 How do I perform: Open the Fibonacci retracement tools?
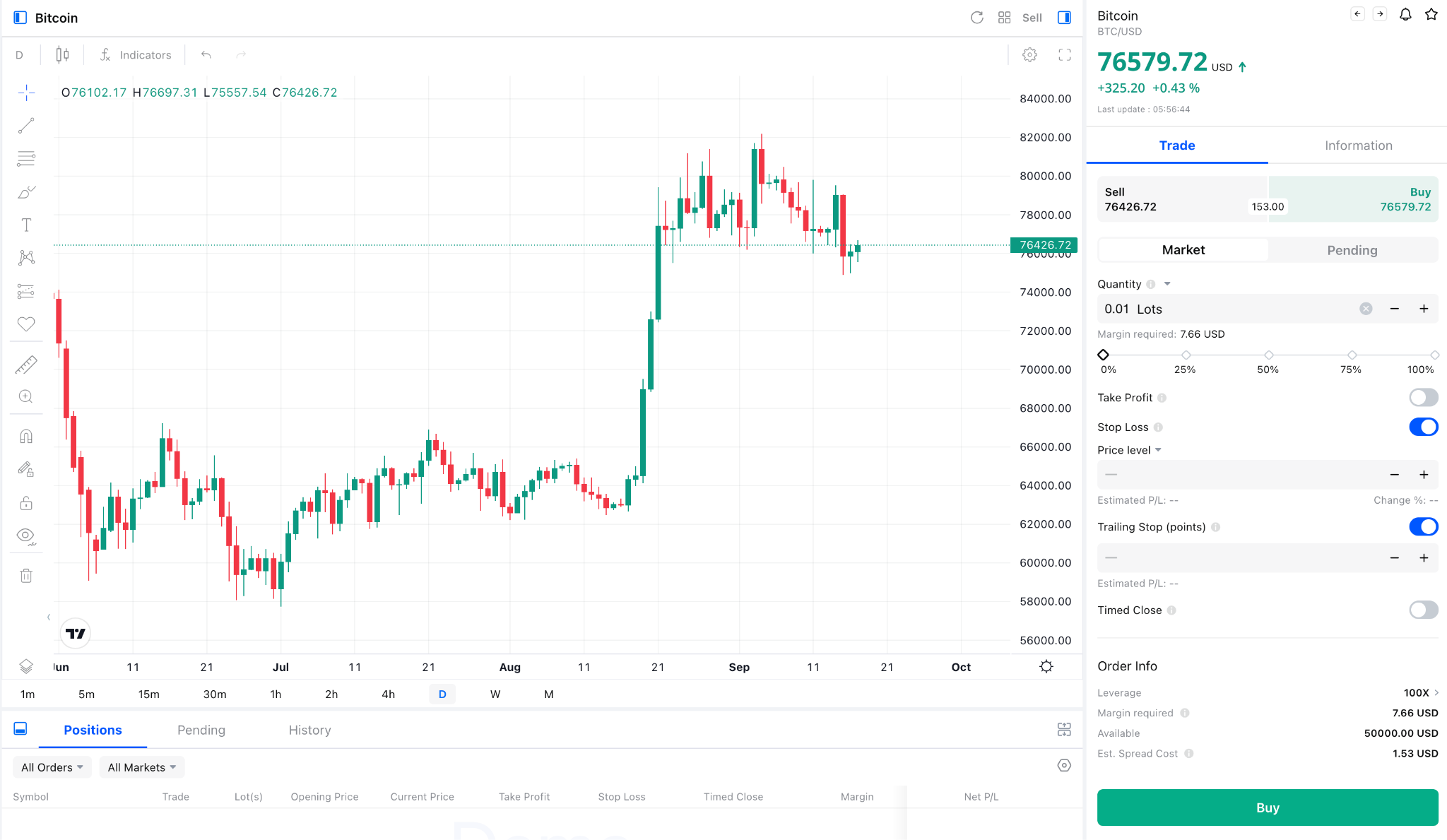(26, 158)
